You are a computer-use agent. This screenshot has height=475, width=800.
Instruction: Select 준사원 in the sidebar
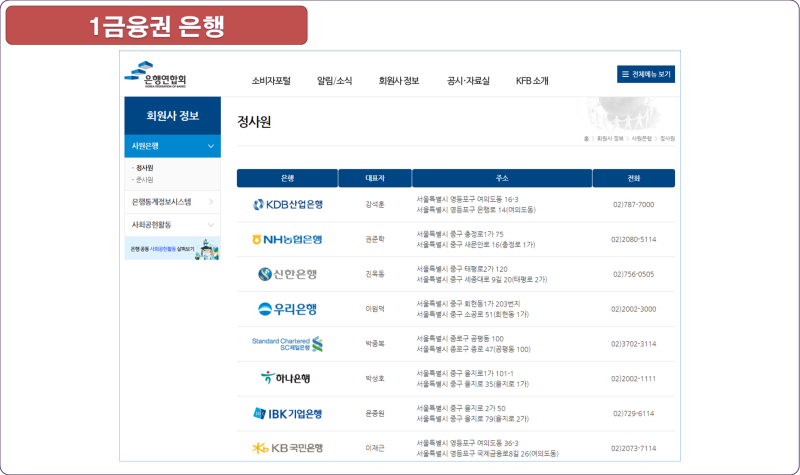pyautogui.click(x=144, y=180)
